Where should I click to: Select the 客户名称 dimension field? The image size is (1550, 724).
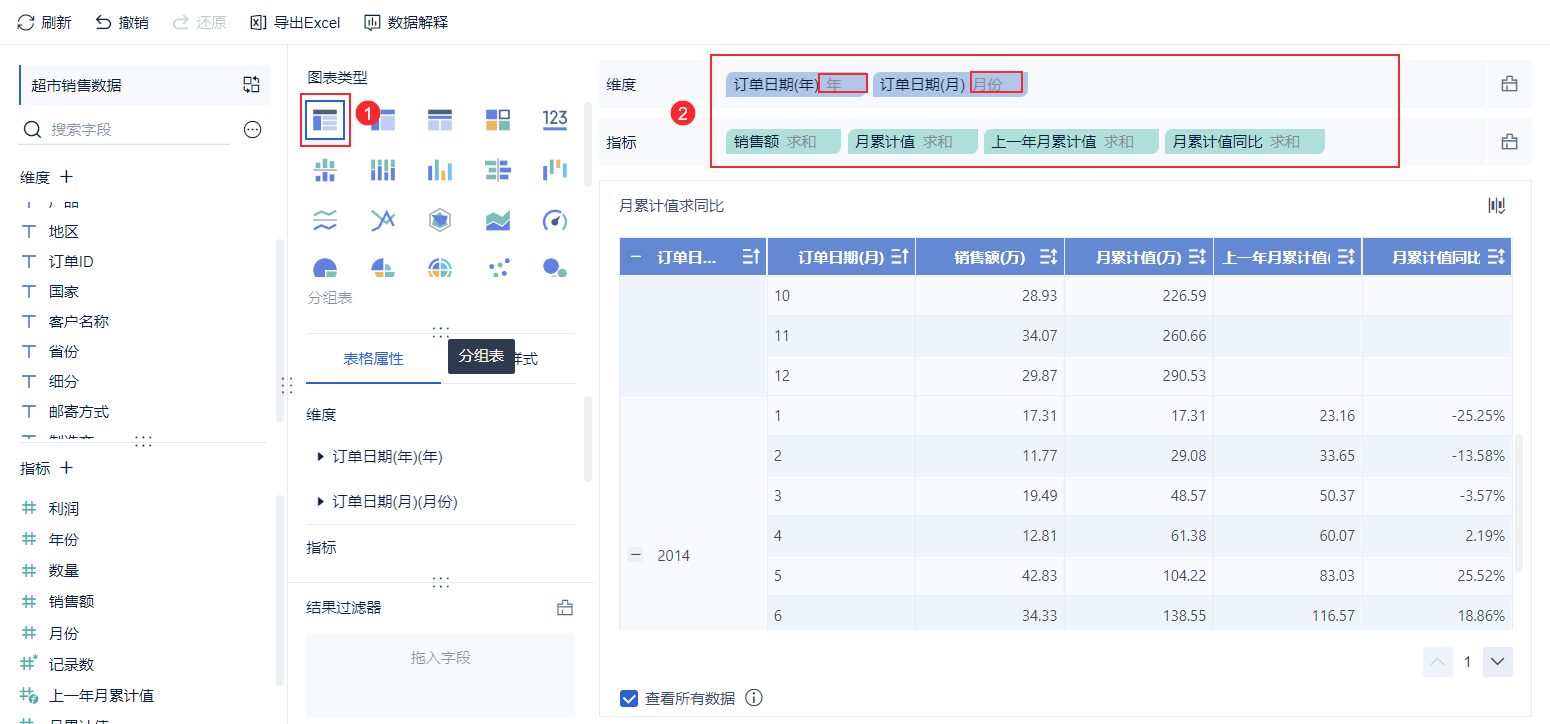point(78,322)
